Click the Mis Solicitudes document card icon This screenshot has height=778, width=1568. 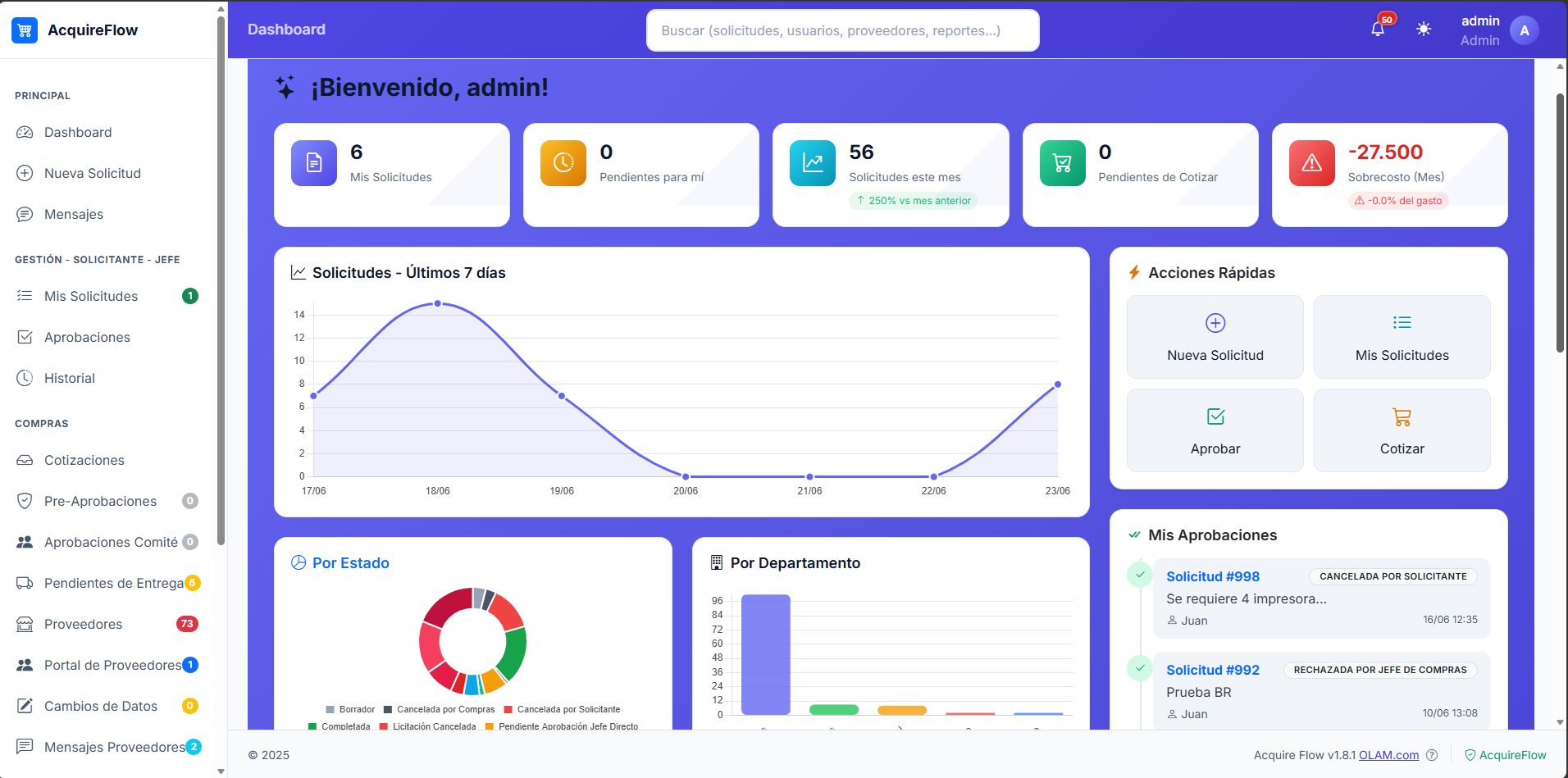314,163
